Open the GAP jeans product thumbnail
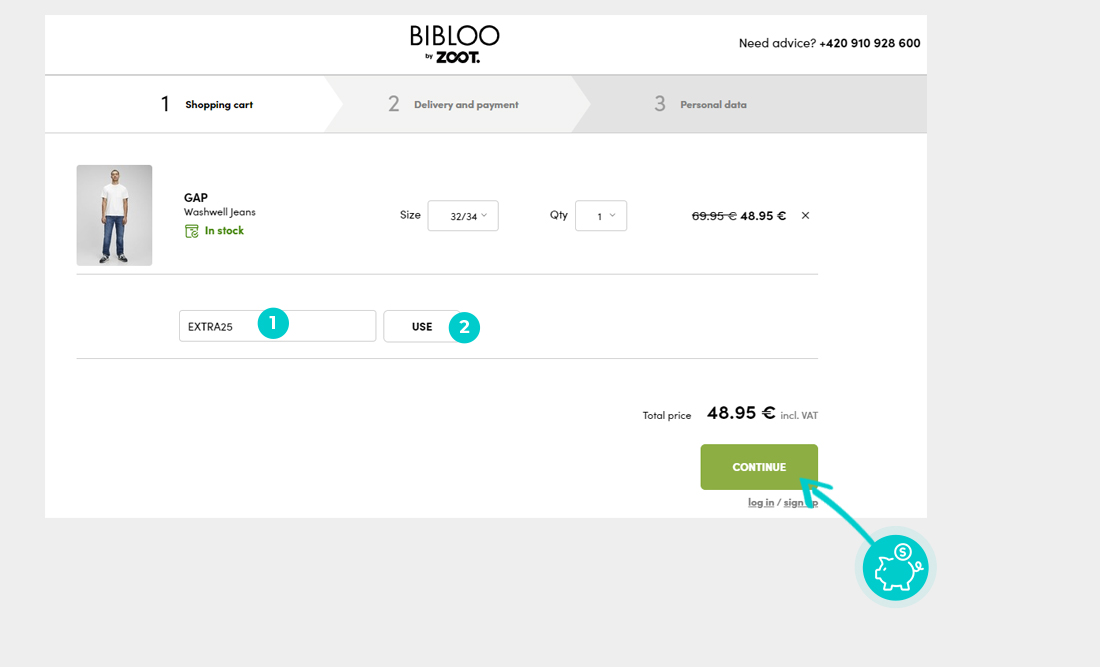This screenshot has width=1100, height=667. (115, 215)
